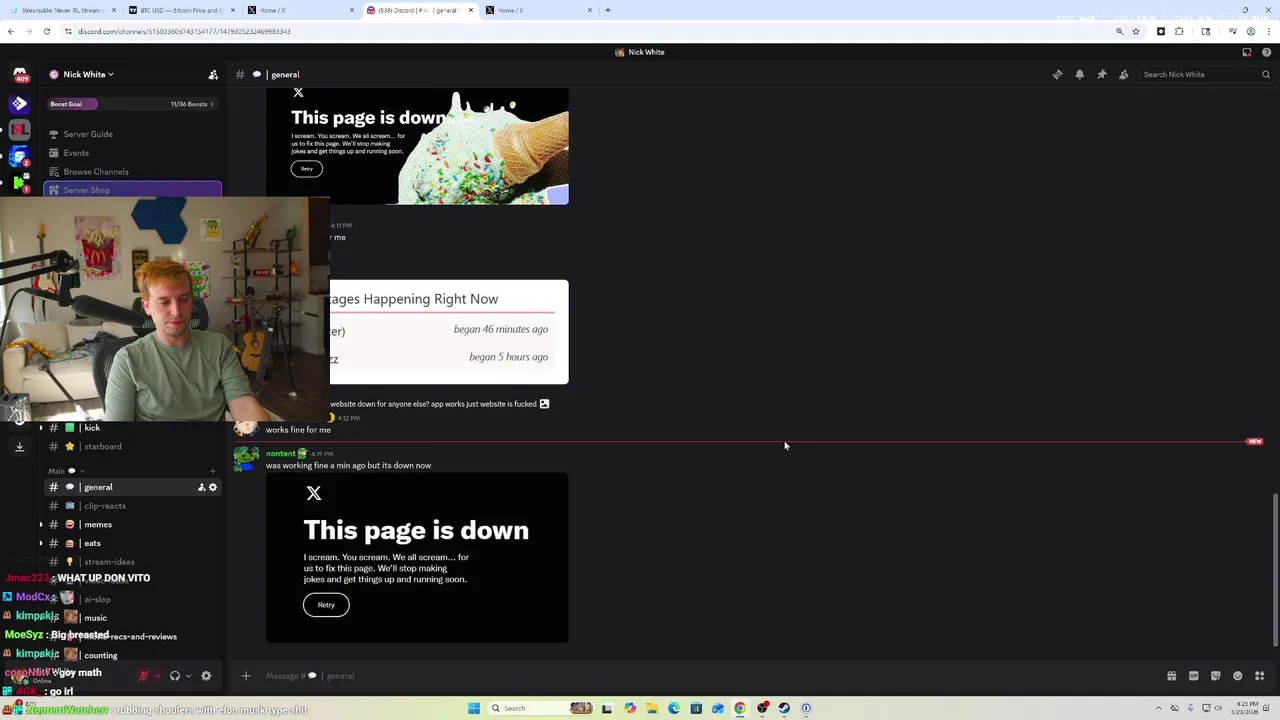
Task: Open Discord inbox icon at top right
Action: [1247, 52]
